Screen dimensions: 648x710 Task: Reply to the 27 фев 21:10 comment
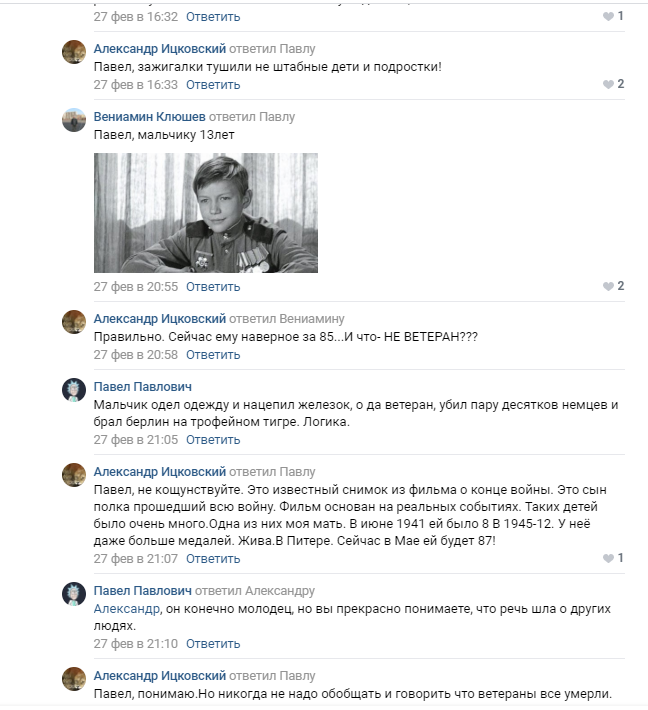(x=213, y=643)
